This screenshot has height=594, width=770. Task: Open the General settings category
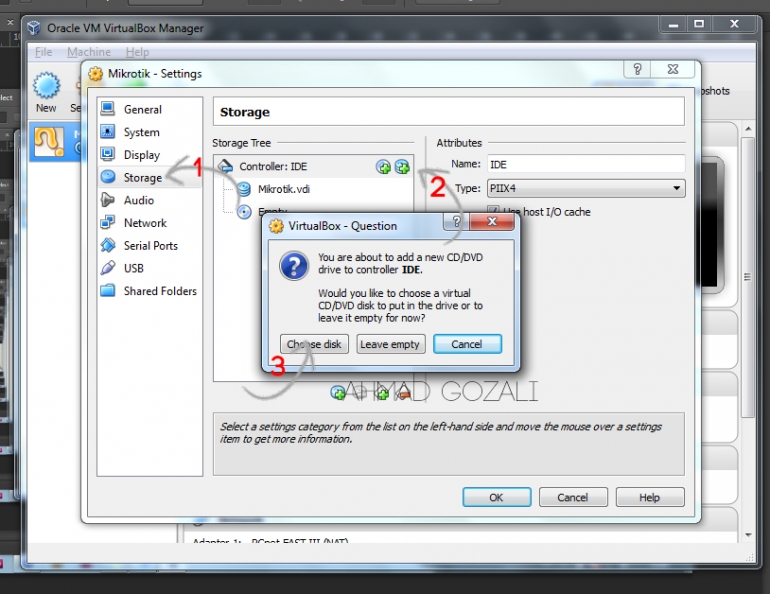click(142, 109)
